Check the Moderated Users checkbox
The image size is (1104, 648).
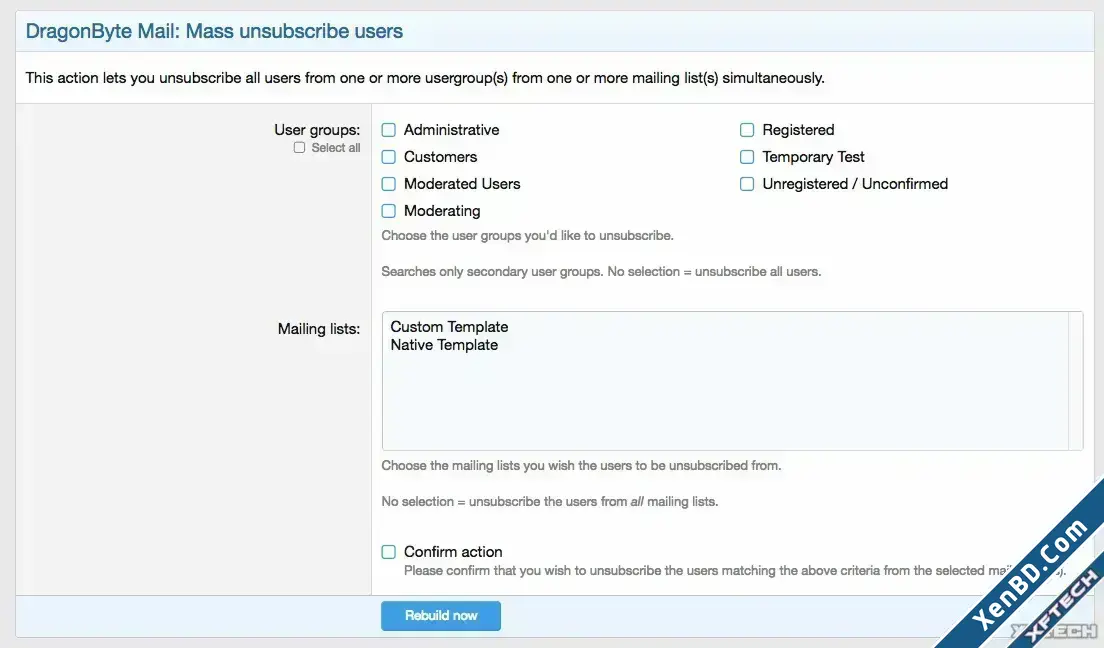click(389, 184)
